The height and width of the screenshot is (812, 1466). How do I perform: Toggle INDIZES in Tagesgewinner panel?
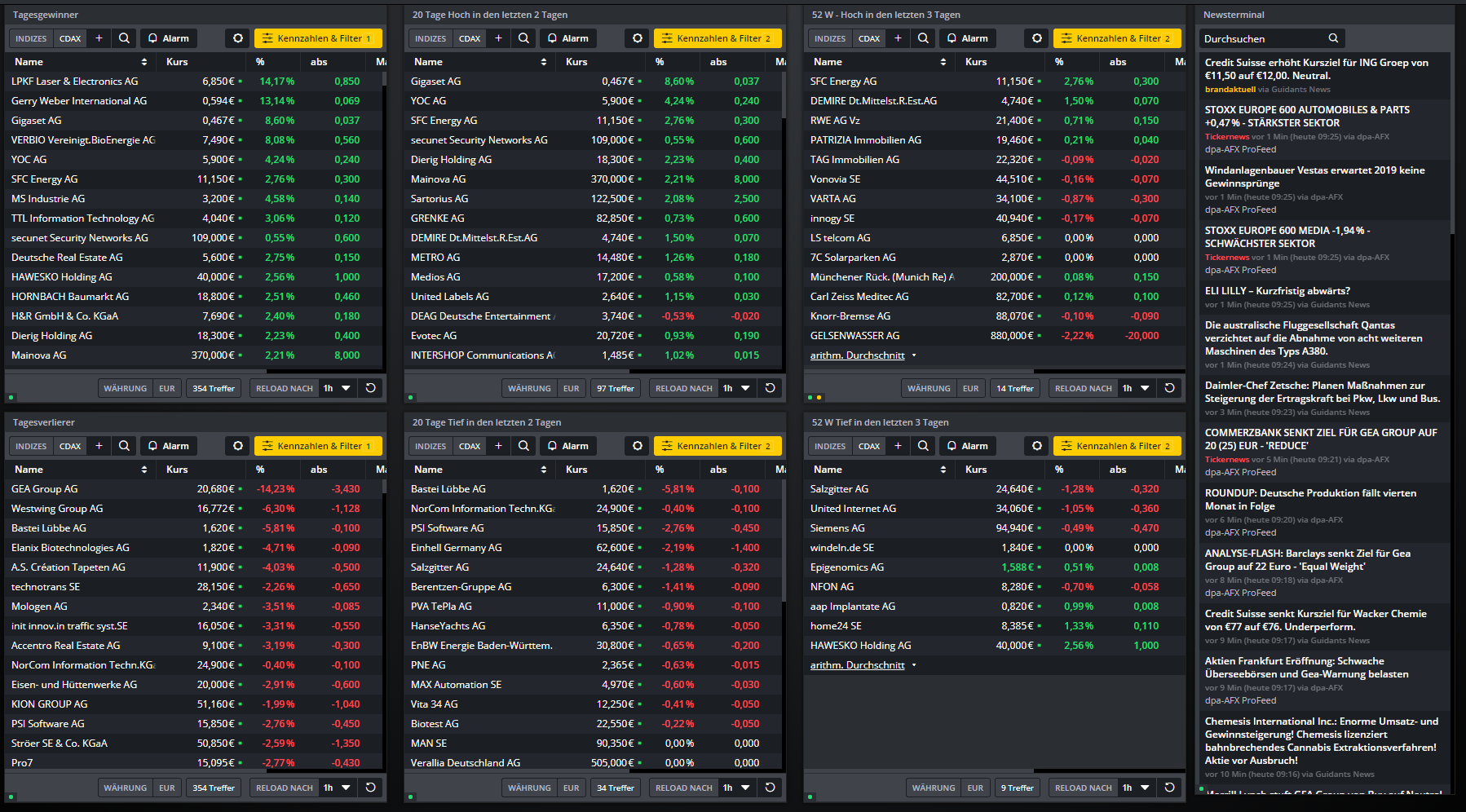[31, 38]
